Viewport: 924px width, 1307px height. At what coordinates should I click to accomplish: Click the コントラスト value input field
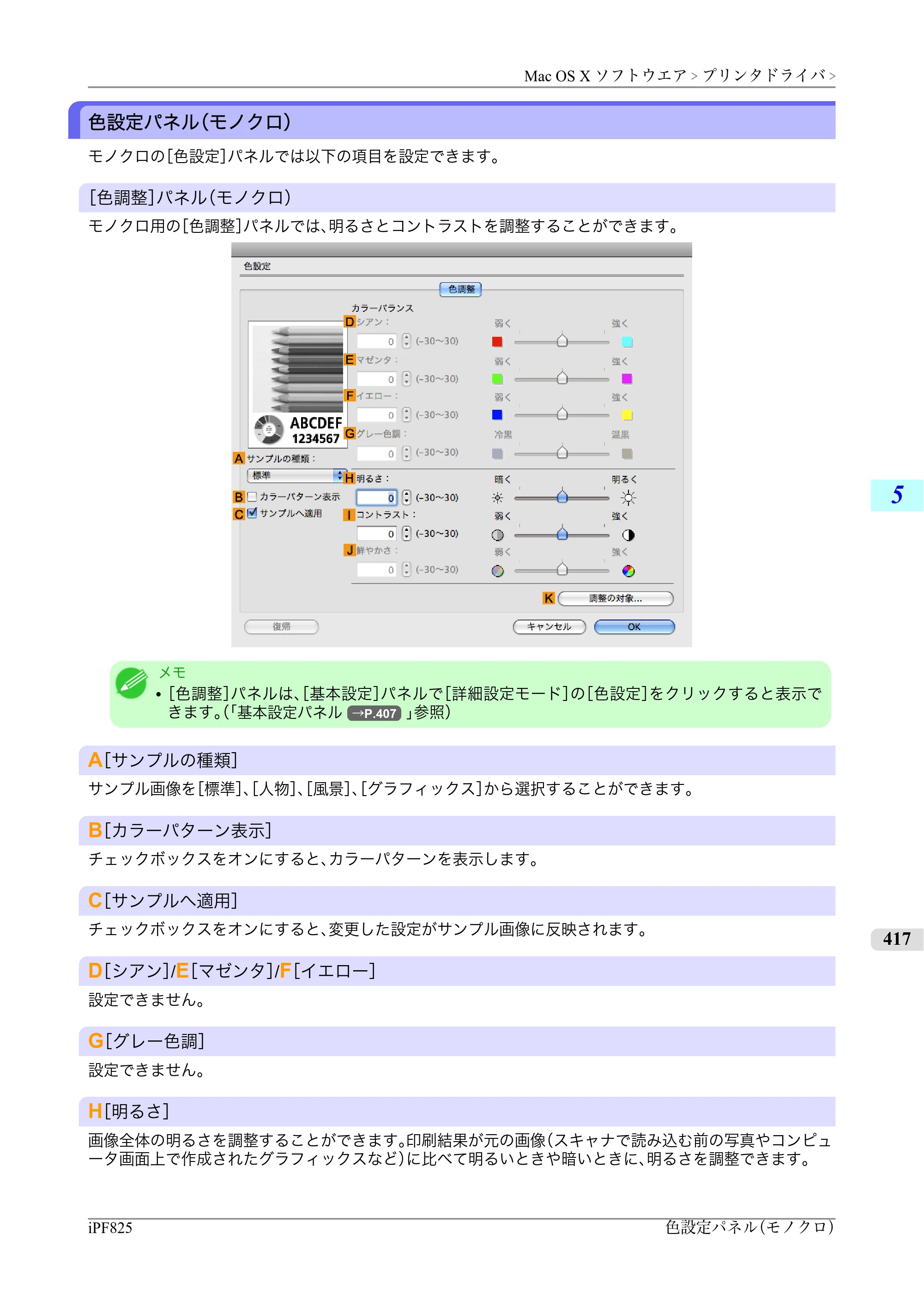[x=377, y=534]
